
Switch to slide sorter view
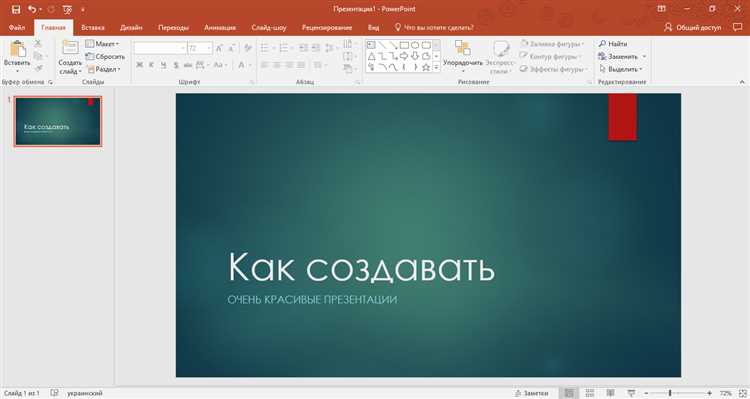tap(590, 393)
